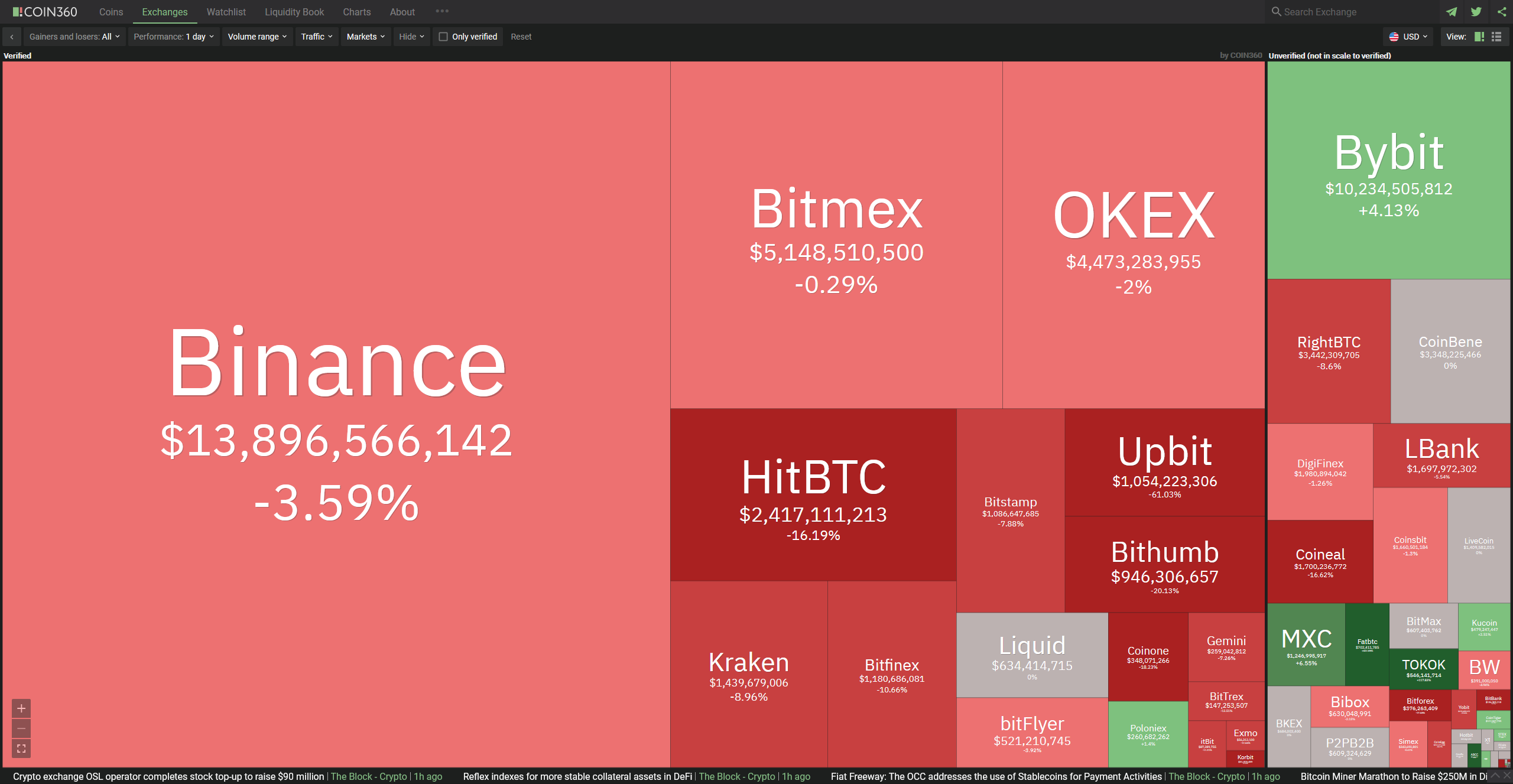Enable the Only verified checkbox
1513x784 pixels.
click(x=443, y=37)
